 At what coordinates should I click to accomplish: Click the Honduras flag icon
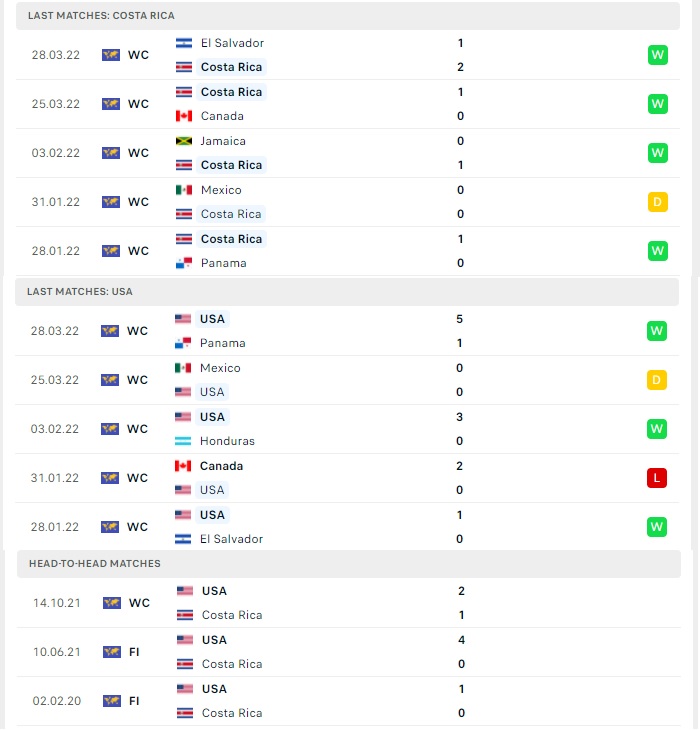coord(183,441)
